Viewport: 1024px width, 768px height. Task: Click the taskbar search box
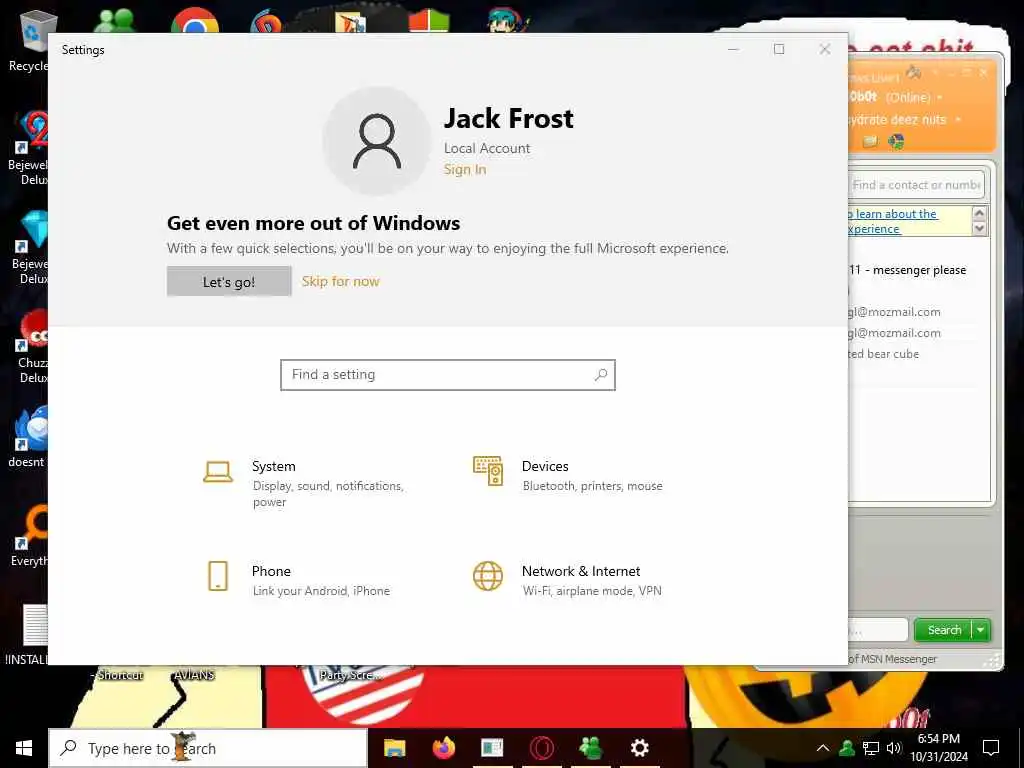[x=208, y=748]
